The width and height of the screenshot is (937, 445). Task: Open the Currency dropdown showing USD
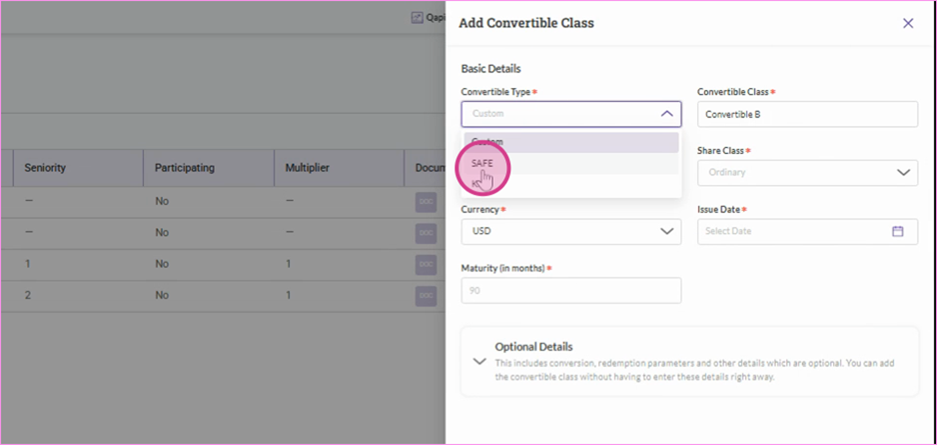click(571, 231)
